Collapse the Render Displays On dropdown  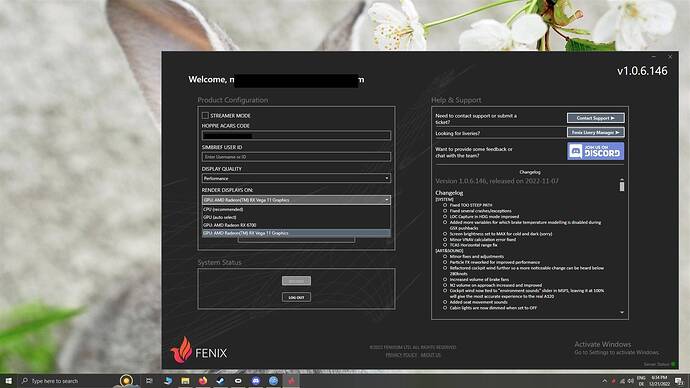296,200
